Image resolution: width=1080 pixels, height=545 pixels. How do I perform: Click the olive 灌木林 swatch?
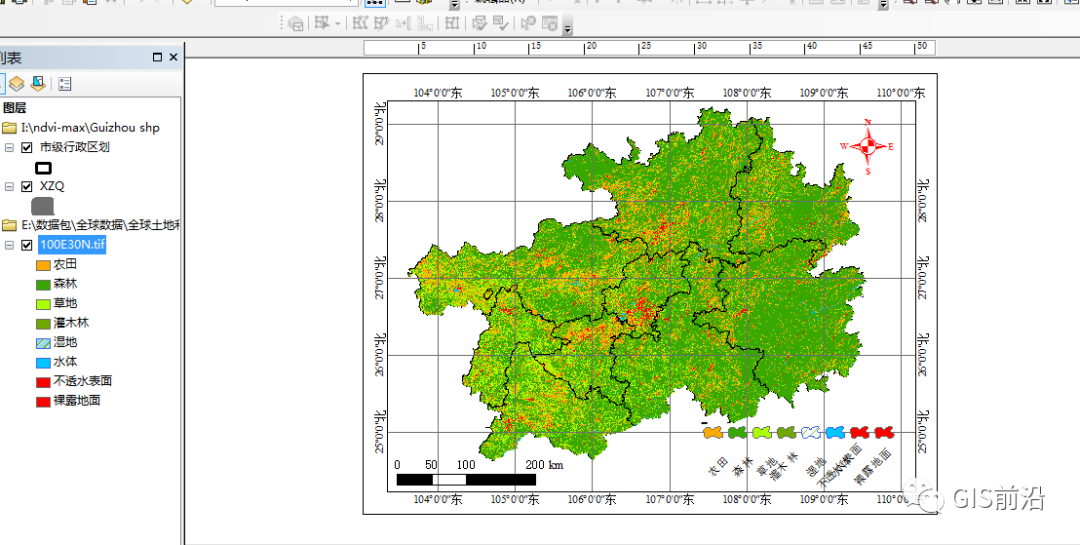(x=43, y=323)
